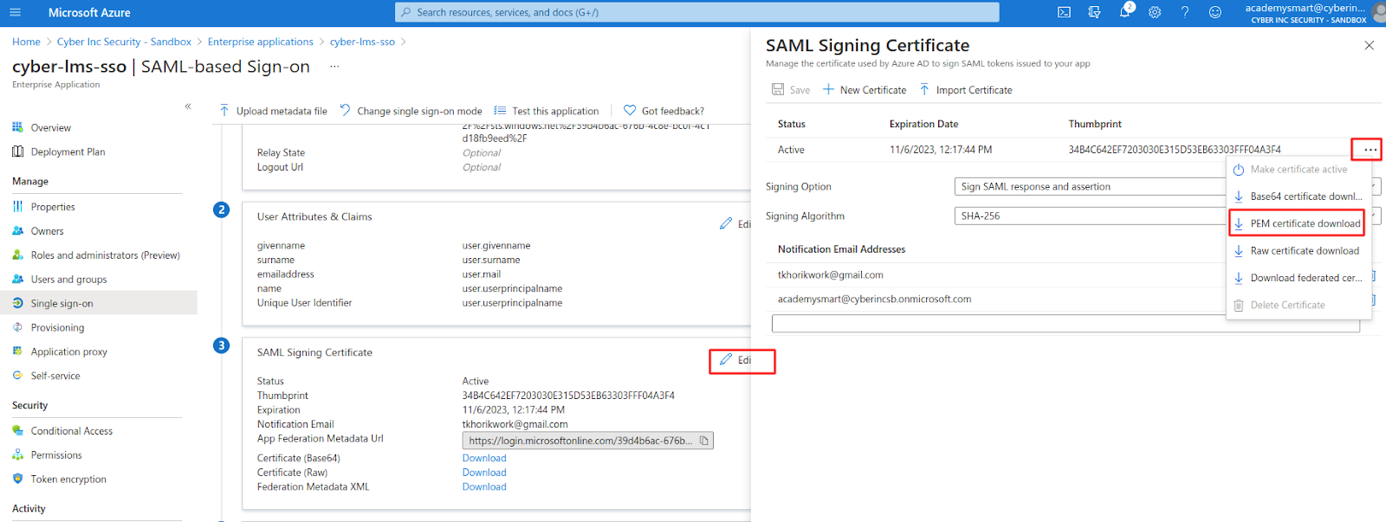Click New Certificate
The height and width of the screenshot is (522, 1386).
(864, 90)
